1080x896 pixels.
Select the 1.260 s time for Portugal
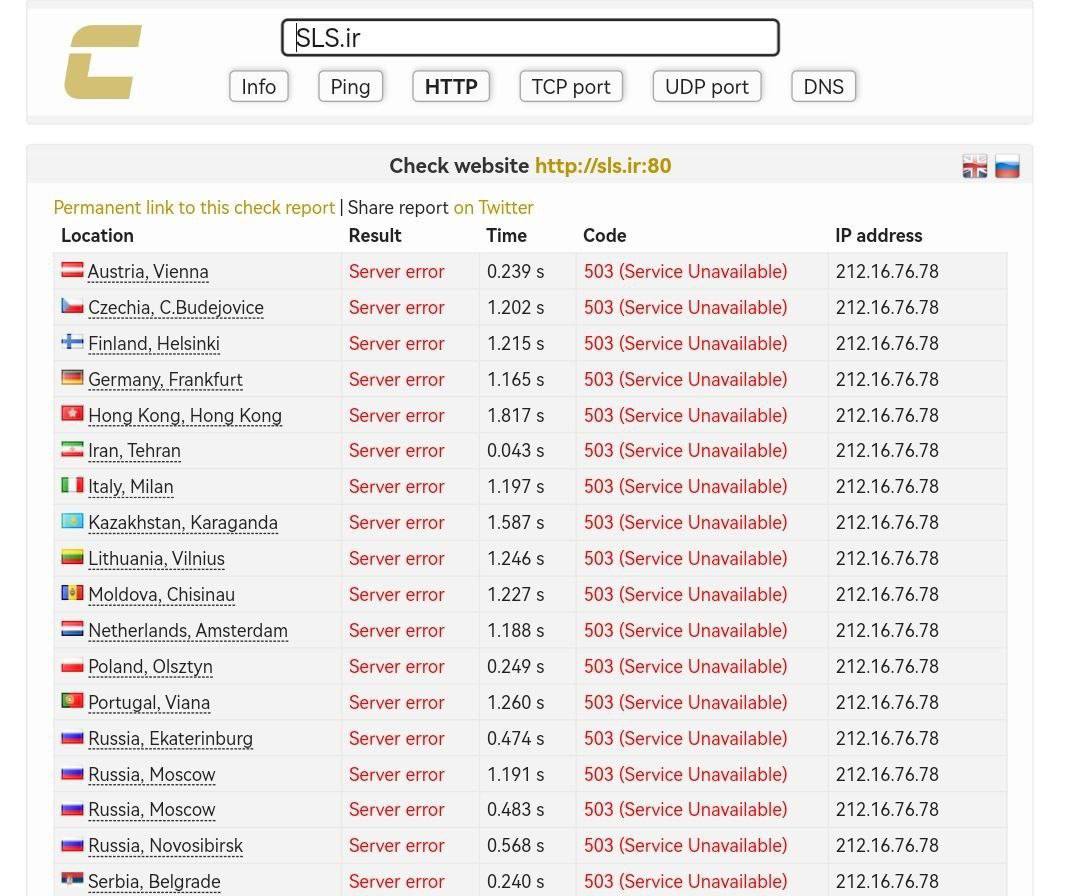pyautogui.click(x=515, y=702)
